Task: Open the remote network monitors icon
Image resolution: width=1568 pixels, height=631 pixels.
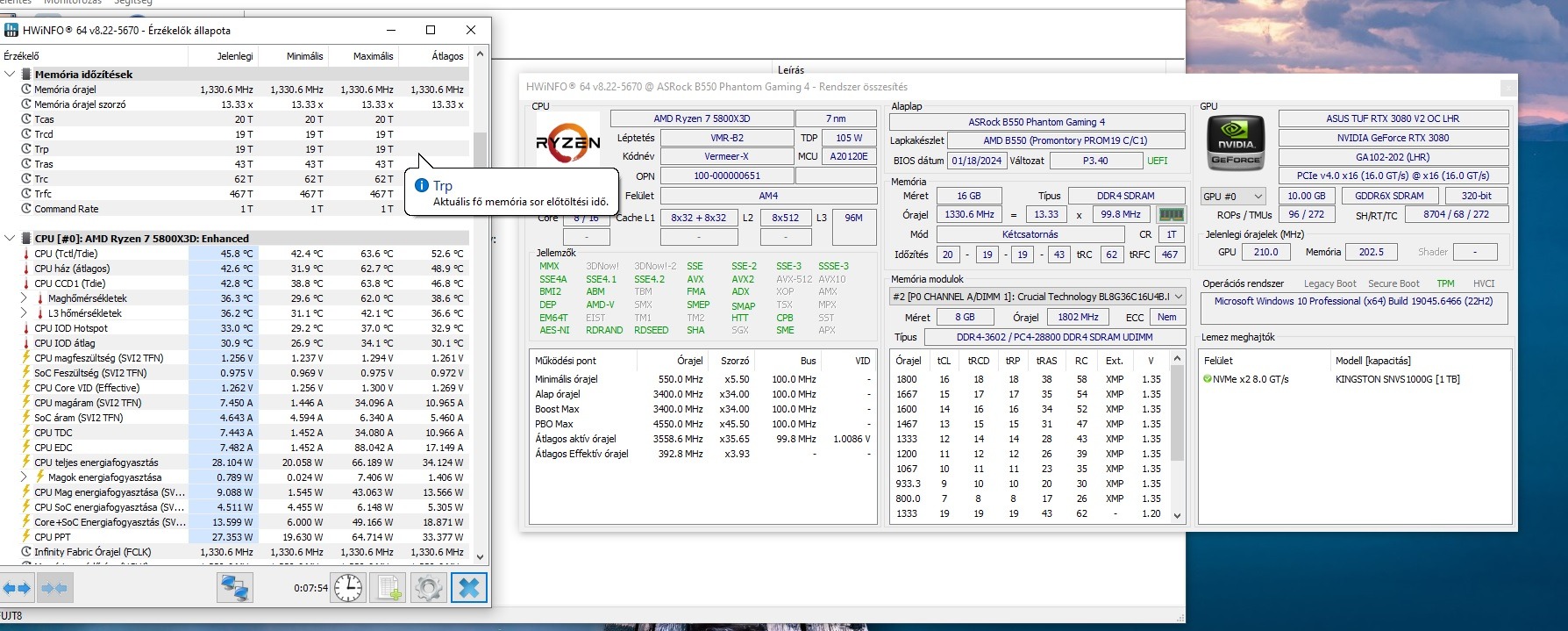Action: pos(235,588)
